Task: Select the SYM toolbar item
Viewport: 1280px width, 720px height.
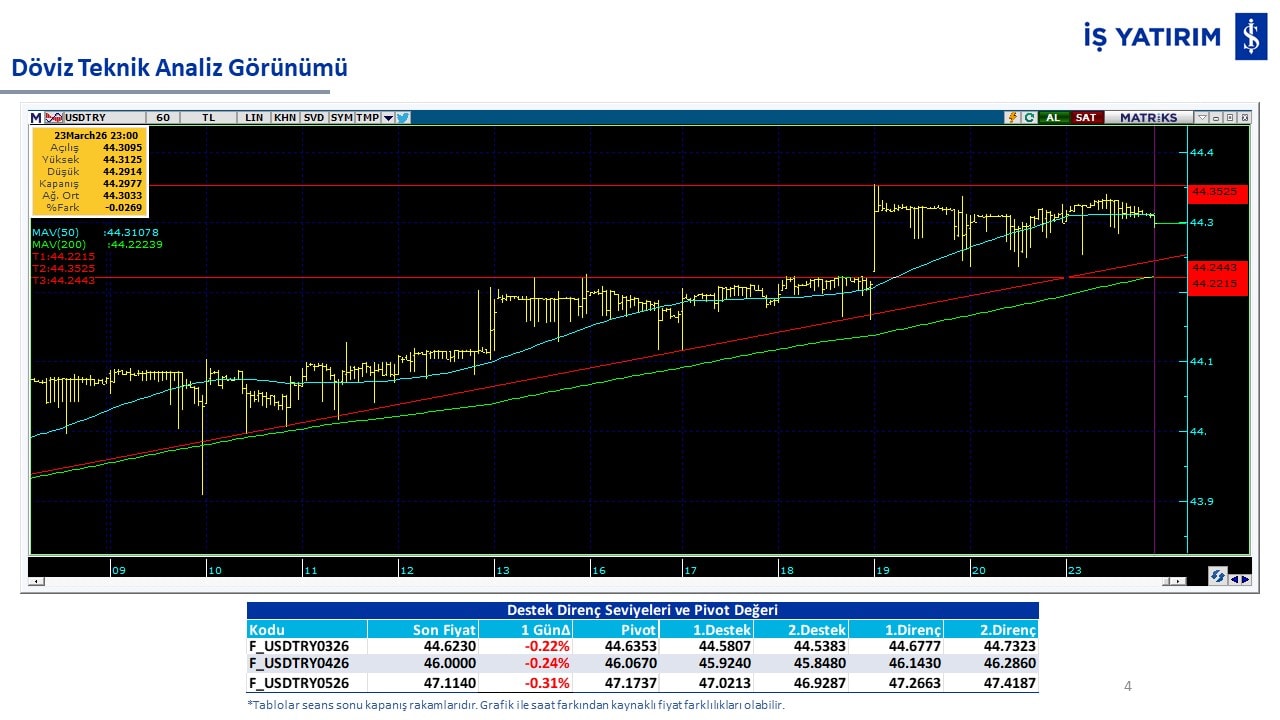Action: coord(342,117)
